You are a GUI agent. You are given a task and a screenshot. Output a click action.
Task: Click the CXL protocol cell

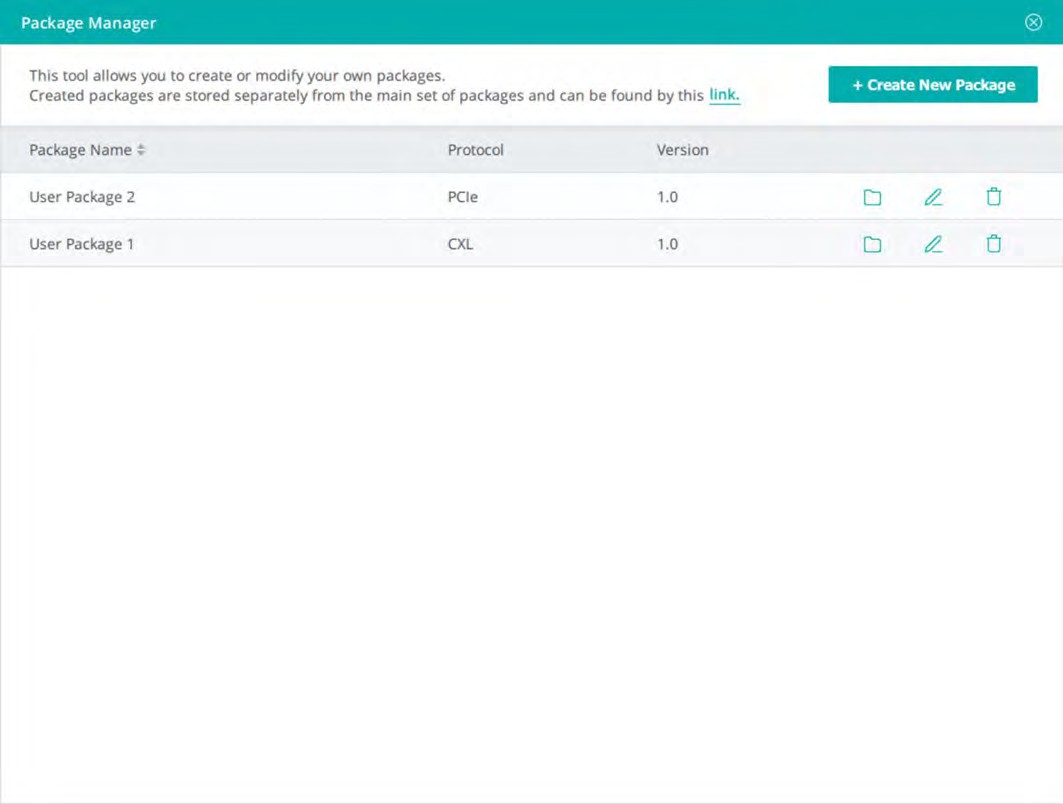tap(460, 244)
